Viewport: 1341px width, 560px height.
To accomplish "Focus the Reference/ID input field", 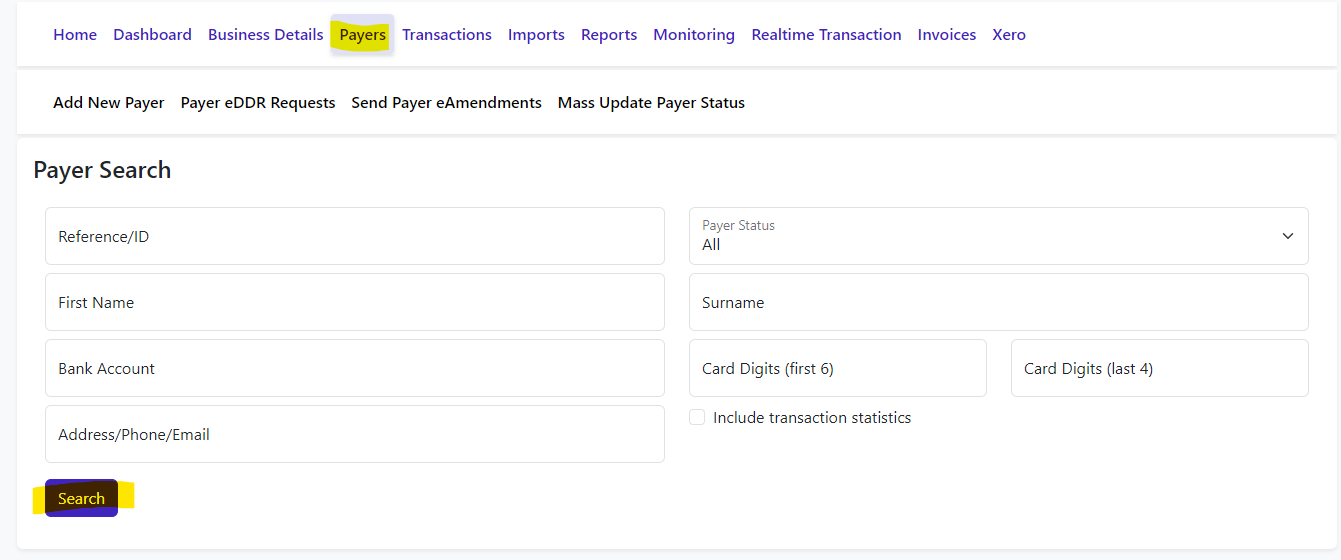I will pos(355,236).
